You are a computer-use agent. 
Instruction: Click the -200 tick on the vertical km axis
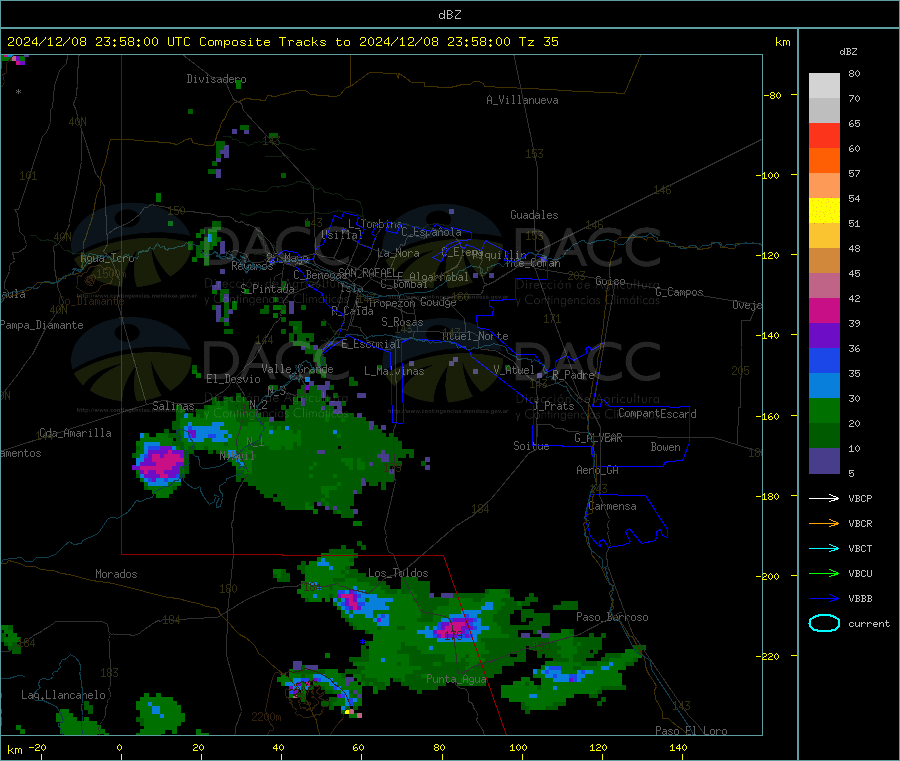click(770, 576)
